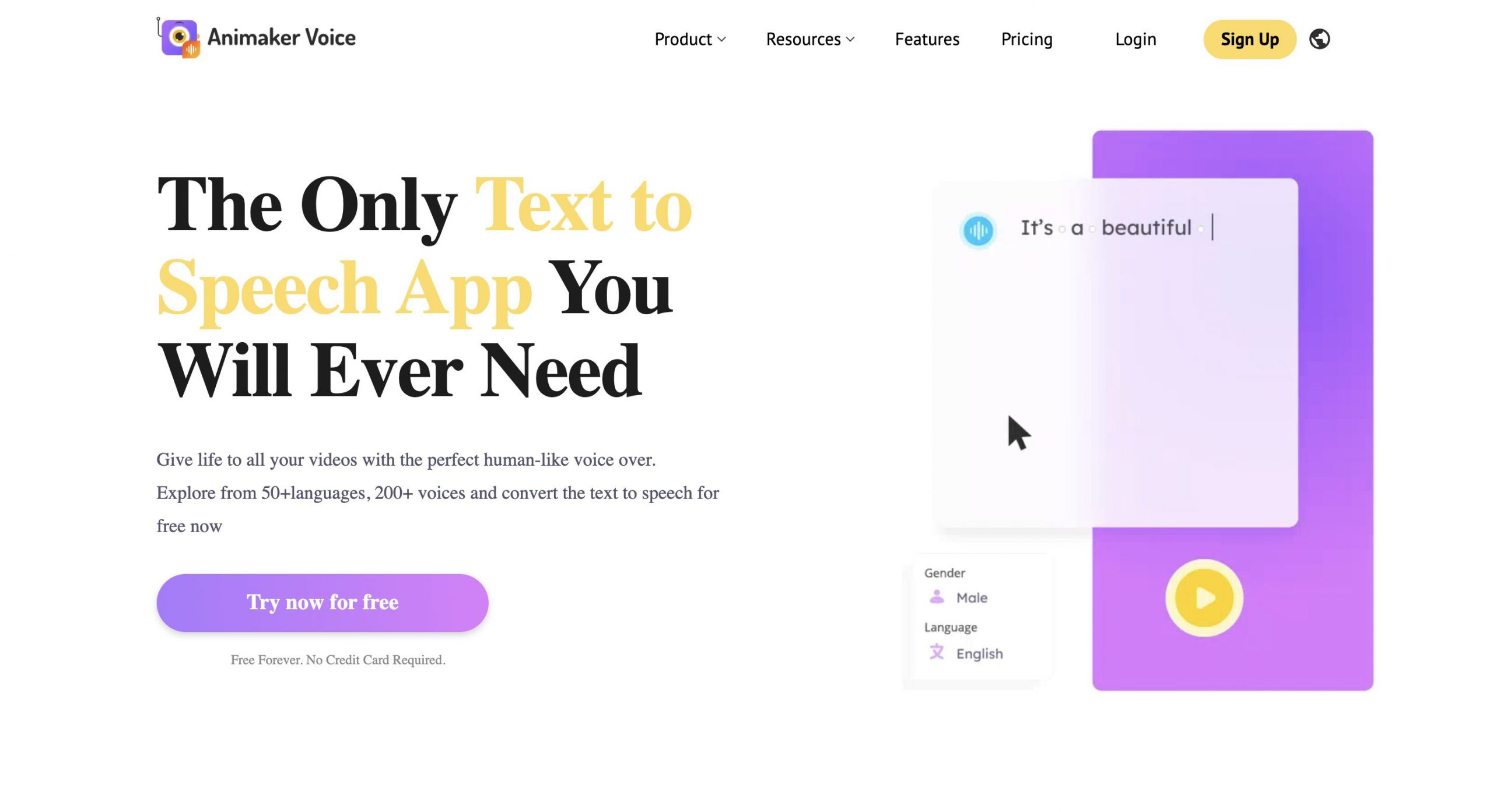The image size is (1493, 812).
Task: Click the Animaker Voice logo icon
Action: (x=179, y=37)
